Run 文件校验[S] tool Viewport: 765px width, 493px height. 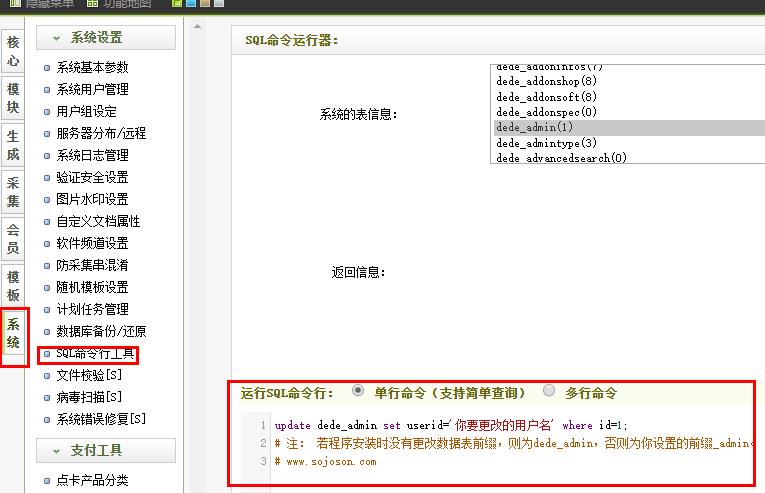(89, 375)
